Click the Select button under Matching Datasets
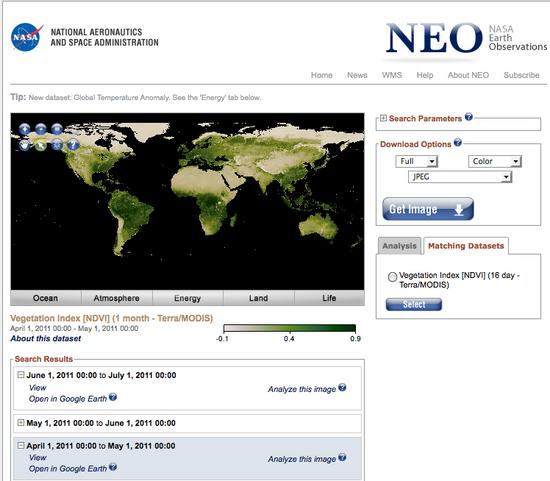Viewport: 550px width, 481px height. coord(414,305)
